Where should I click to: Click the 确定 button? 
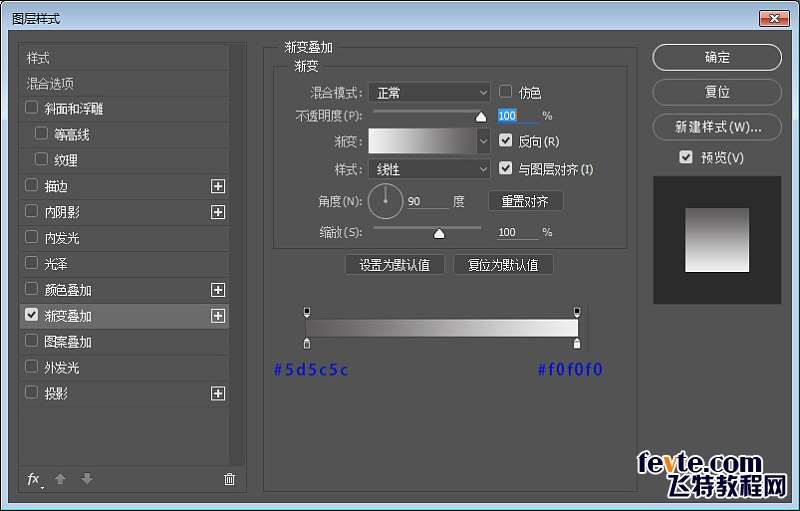tap(717, 57)
